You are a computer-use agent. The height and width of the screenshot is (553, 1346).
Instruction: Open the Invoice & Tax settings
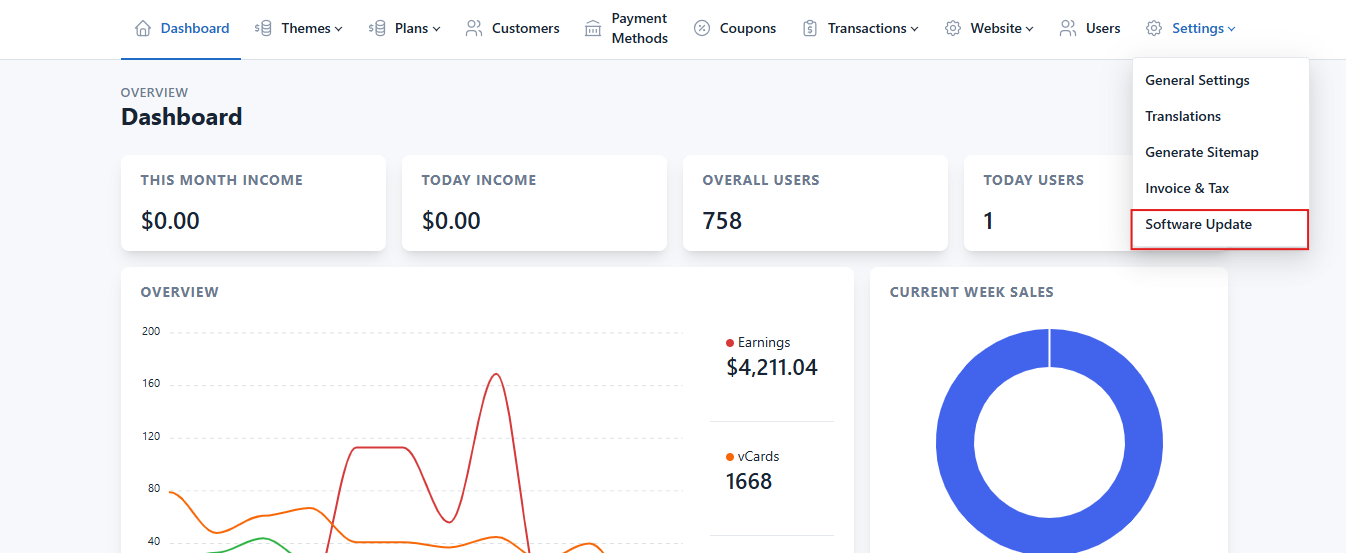point(1187,188)
